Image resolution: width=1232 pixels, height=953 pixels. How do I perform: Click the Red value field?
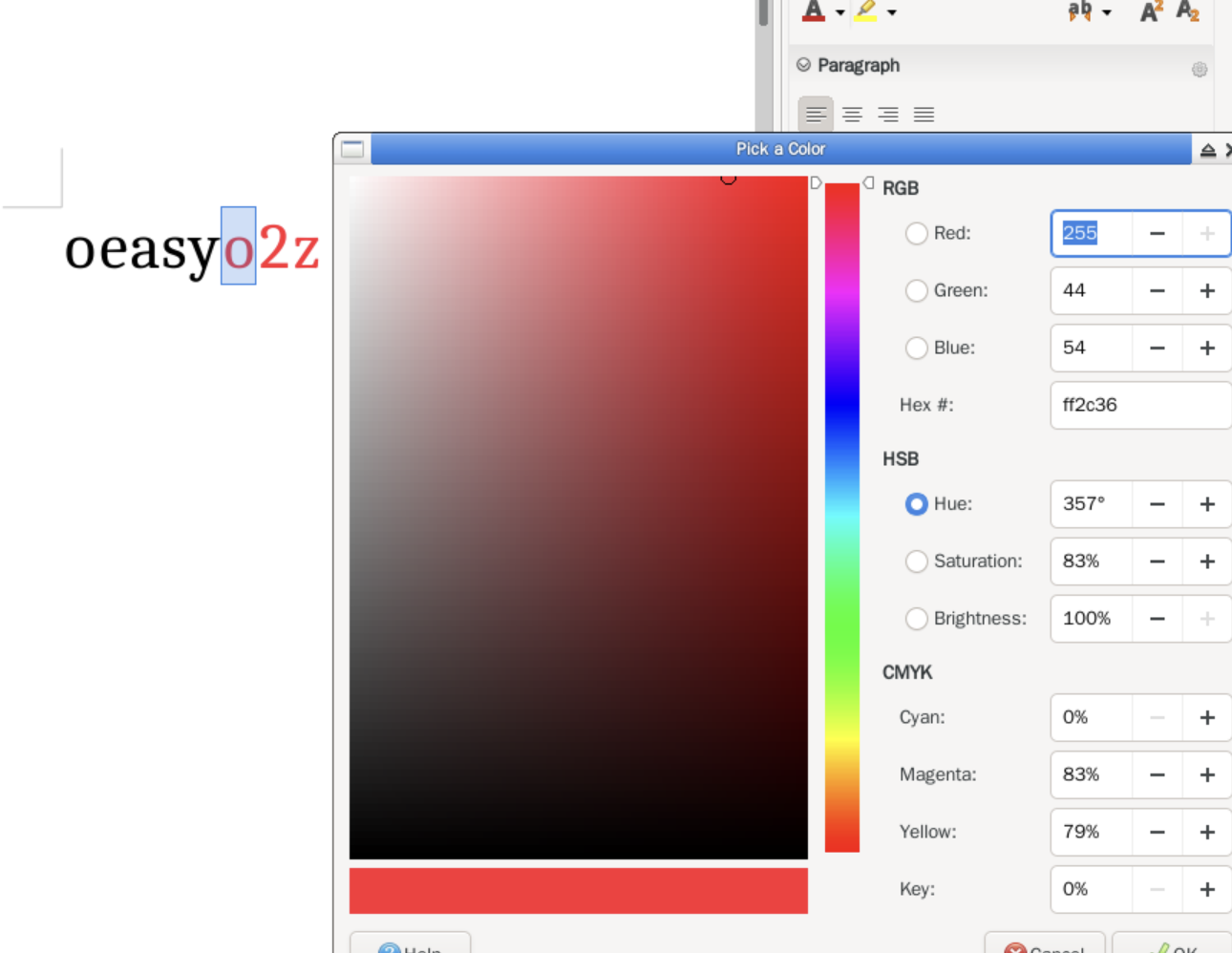(x=1092, y=233)
